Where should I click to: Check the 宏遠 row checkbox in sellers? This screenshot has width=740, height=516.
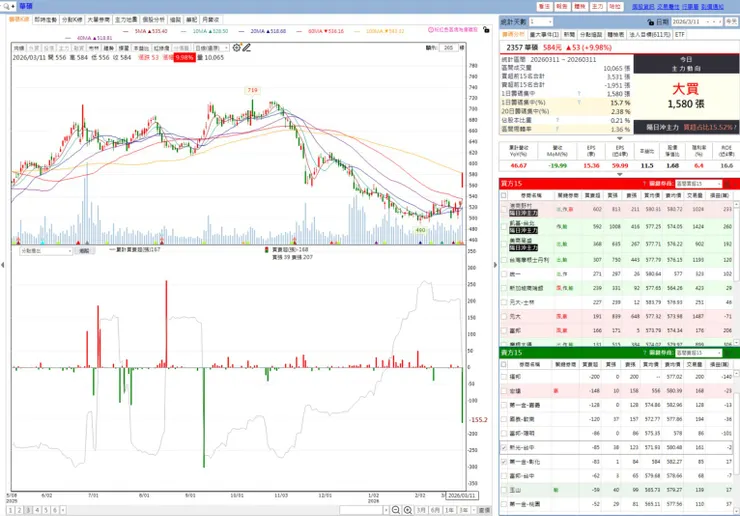coord(504,391)
